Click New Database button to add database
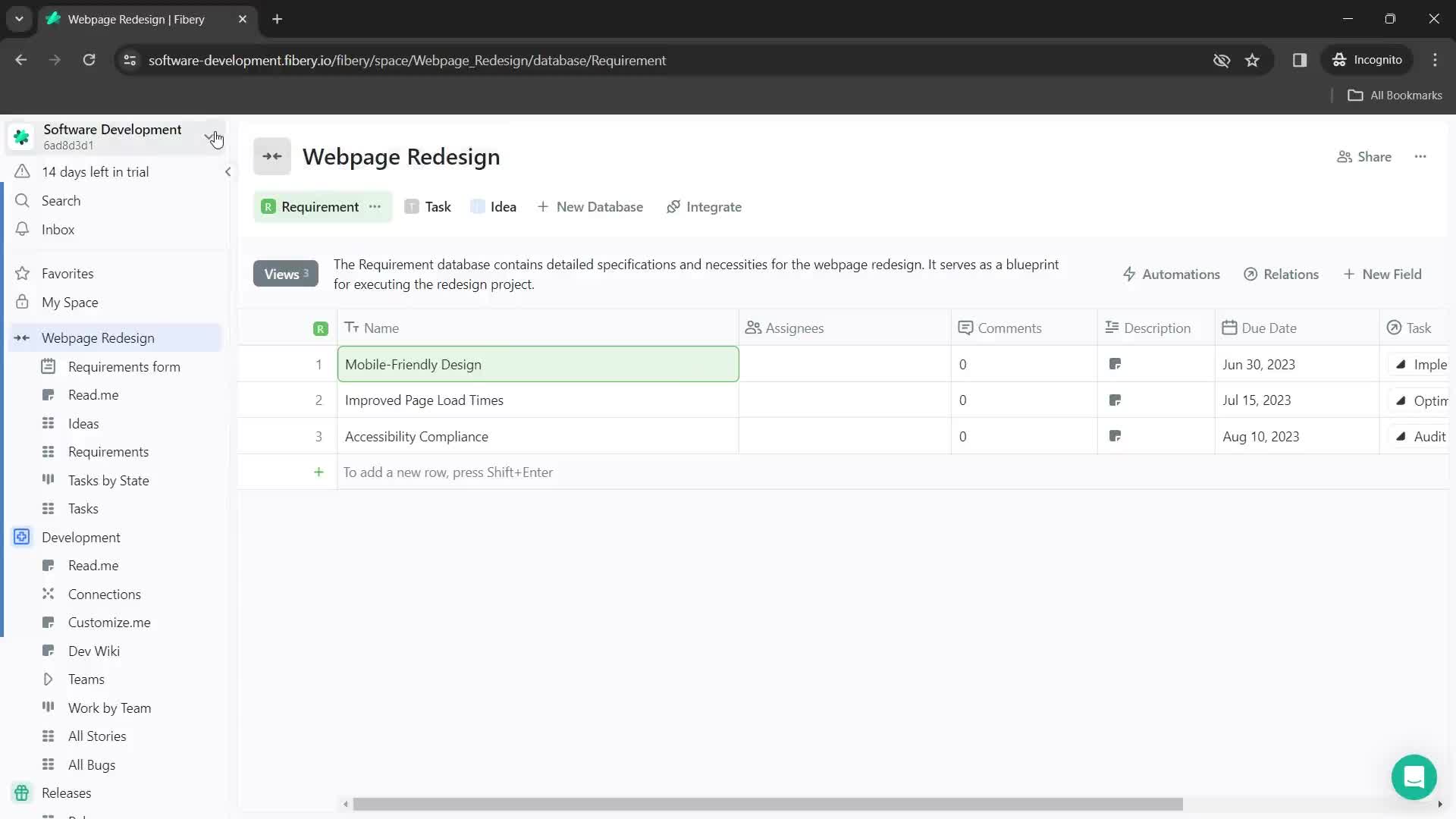The width and height of the screenshot is (1456, 819). tap(592, 206)
